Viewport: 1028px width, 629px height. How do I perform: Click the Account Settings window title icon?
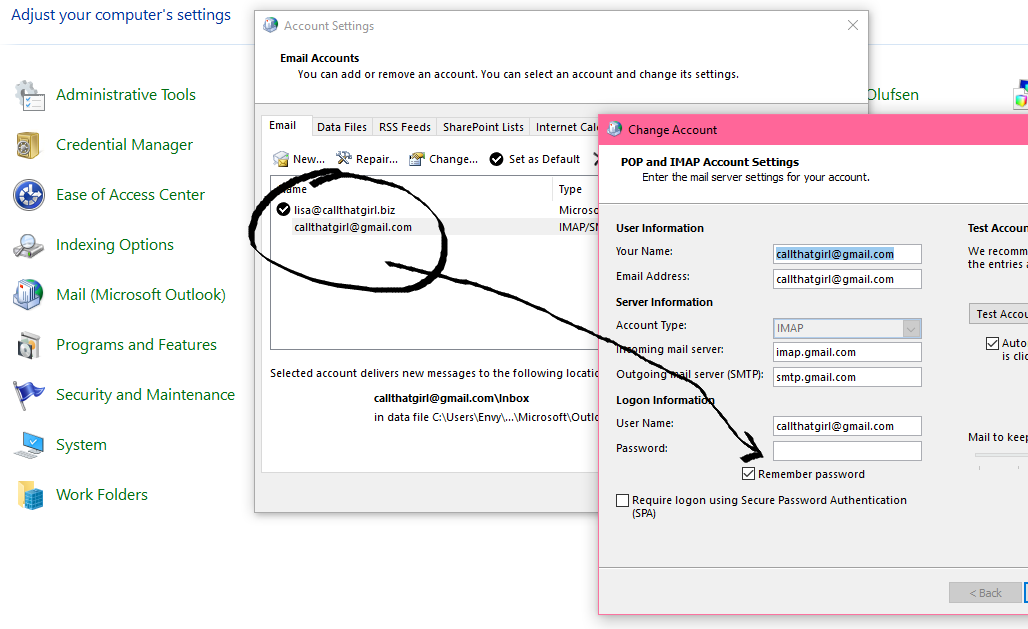(x=270, y=26)
